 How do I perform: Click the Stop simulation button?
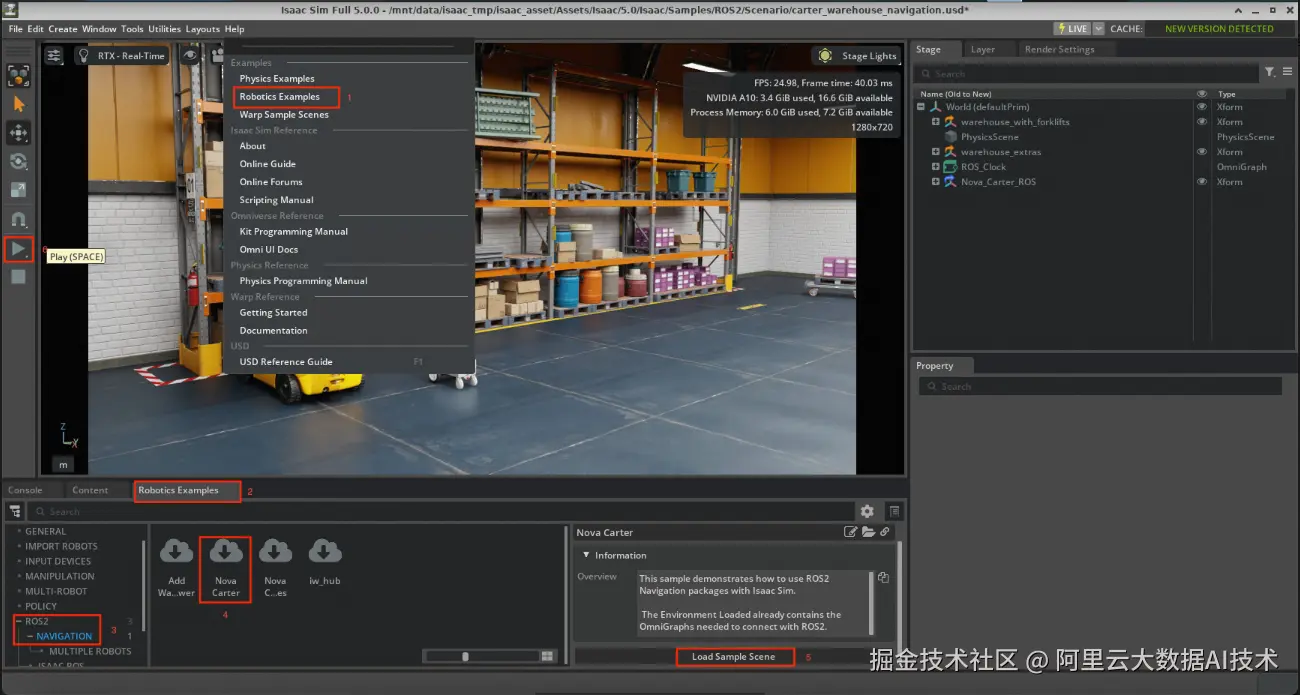tap(18, 277)
